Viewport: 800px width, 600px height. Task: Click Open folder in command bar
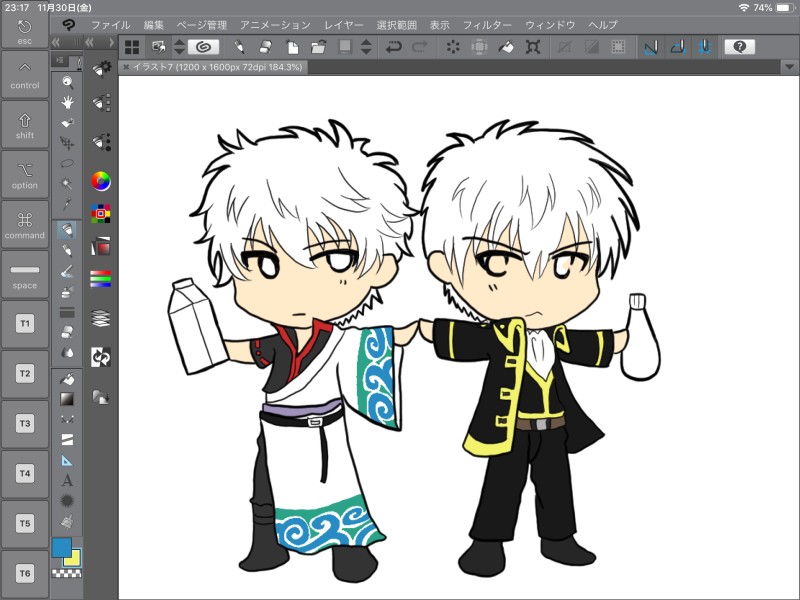point(318,47)
